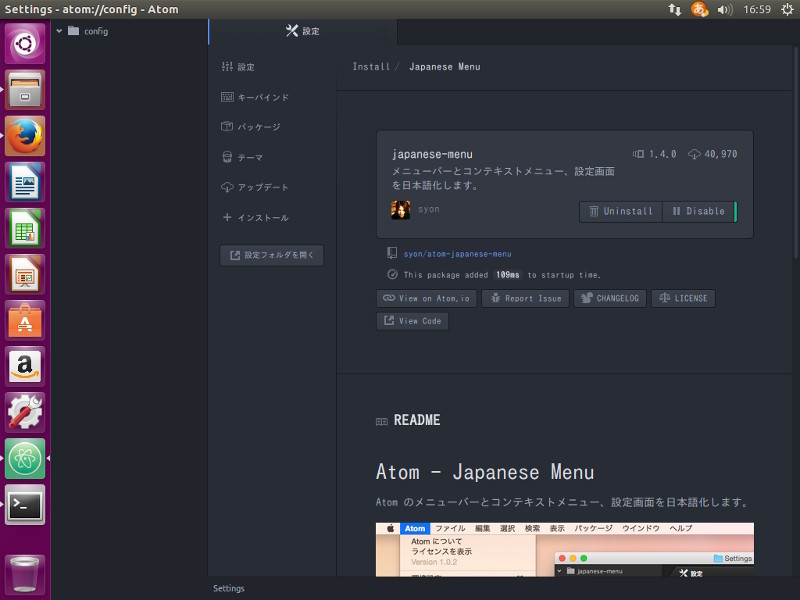The image size is (800, 600).
Task: Open Terminal from the dock
Action: click(x=25, y=505)
